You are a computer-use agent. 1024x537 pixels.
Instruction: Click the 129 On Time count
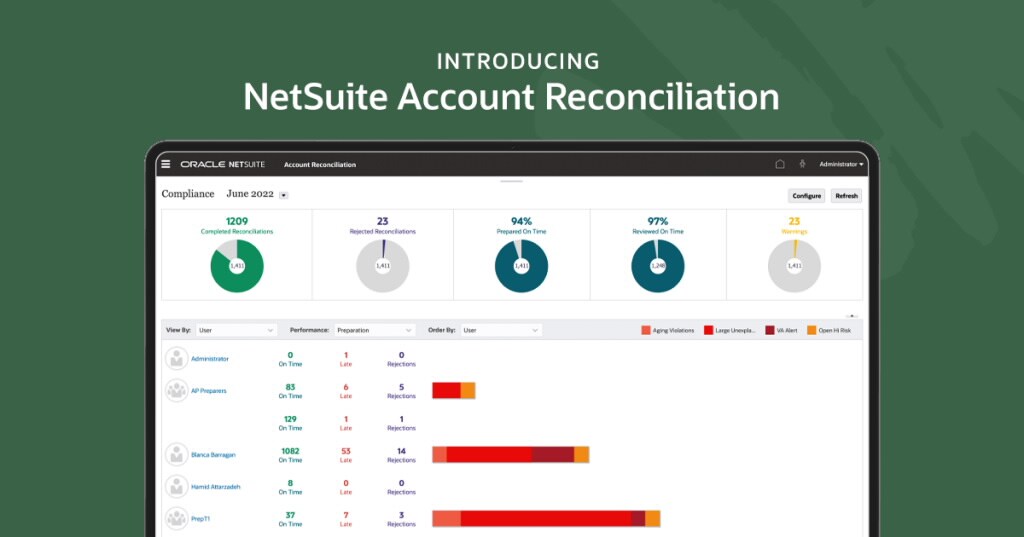[x=291, y=419]
